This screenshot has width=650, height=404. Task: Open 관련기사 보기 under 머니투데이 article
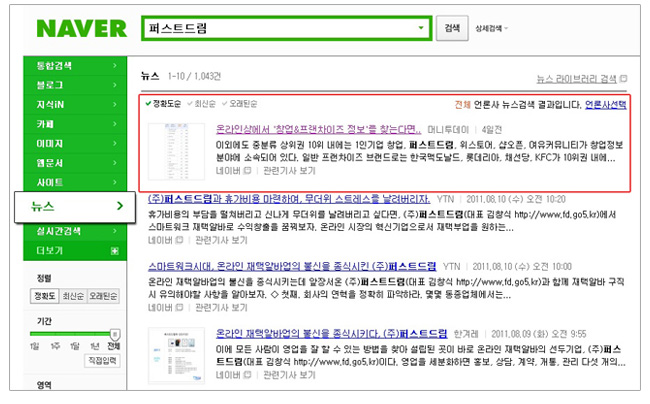(x=289, y=171)
